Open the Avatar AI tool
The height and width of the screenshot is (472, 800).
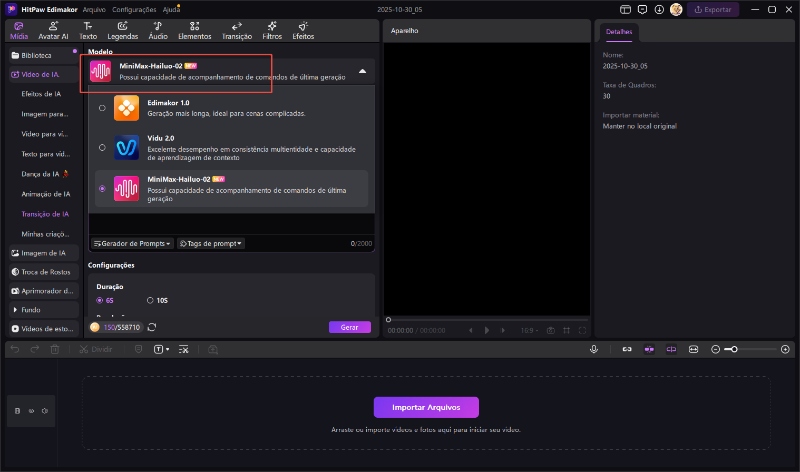51,29
